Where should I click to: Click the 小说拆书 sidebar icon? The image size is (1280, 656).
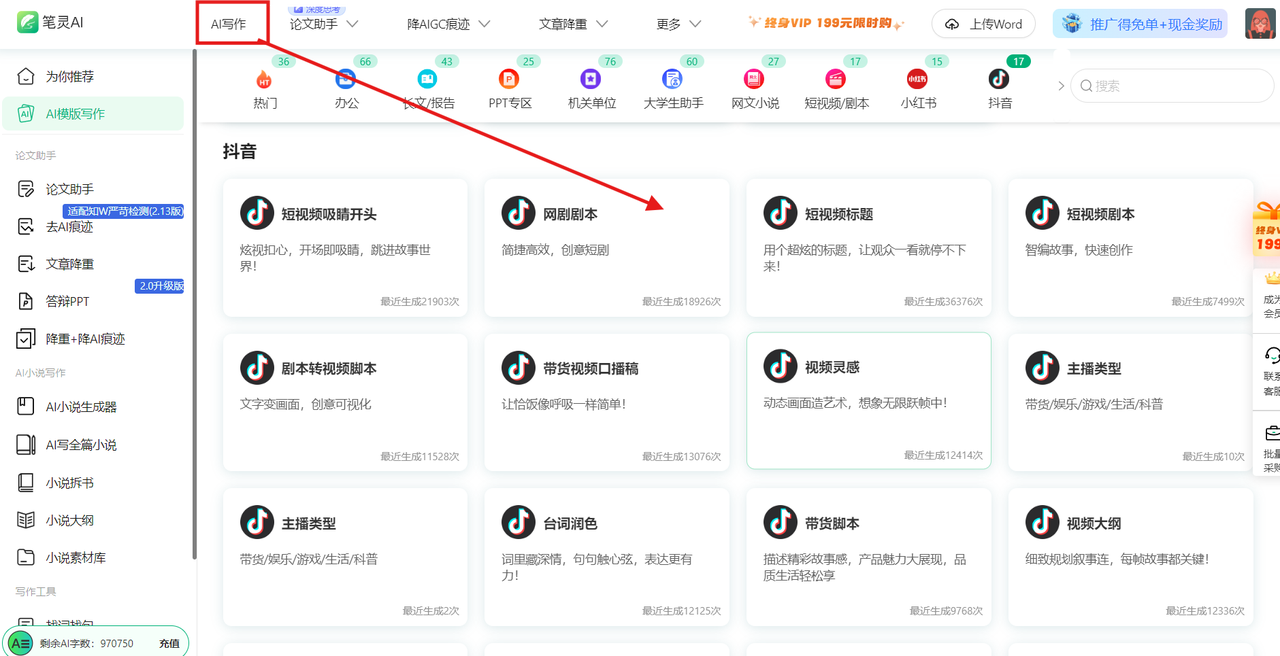point(26,483)
